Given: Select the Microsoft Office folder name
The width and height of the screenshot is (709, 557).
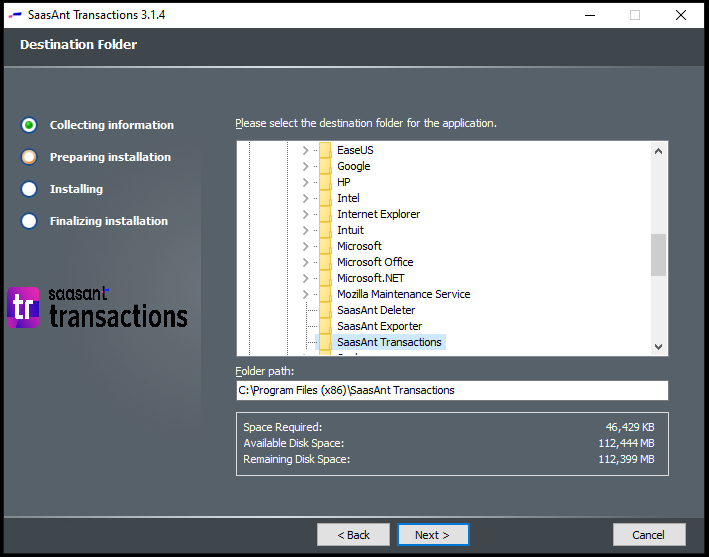Looking at the screenshot, I should (375, 262).
